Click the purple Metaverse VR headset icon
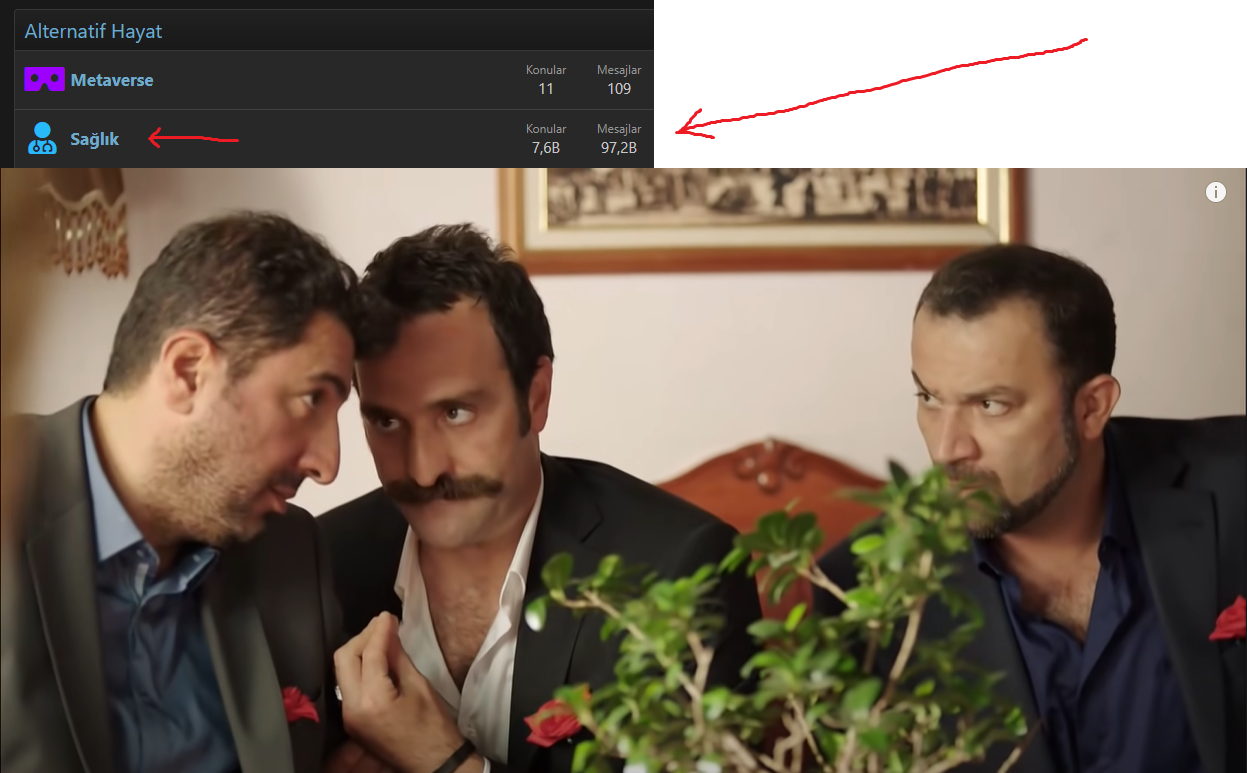Screen dimensions: 1247x773 click(x=44, y=80)
